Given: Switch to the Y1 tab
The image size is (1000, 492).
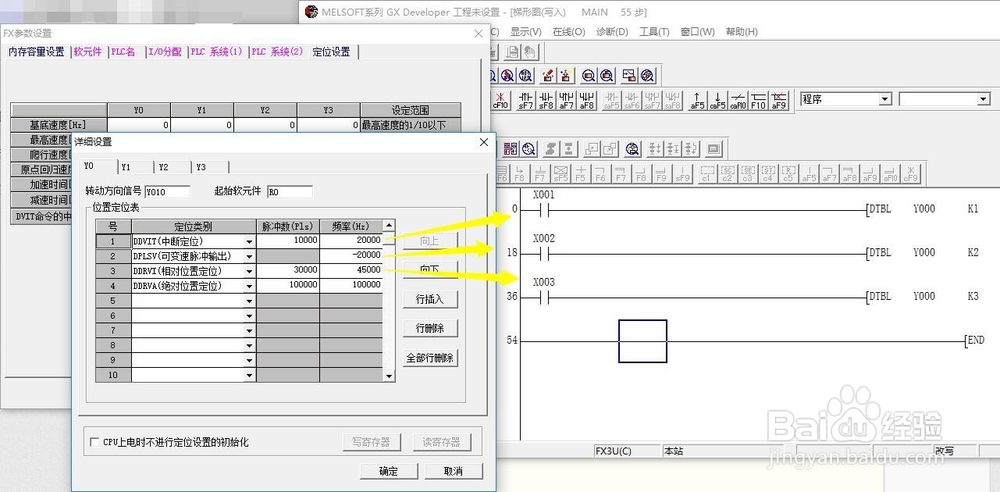Looking at the screenshot, I should [x=126, y=167].
